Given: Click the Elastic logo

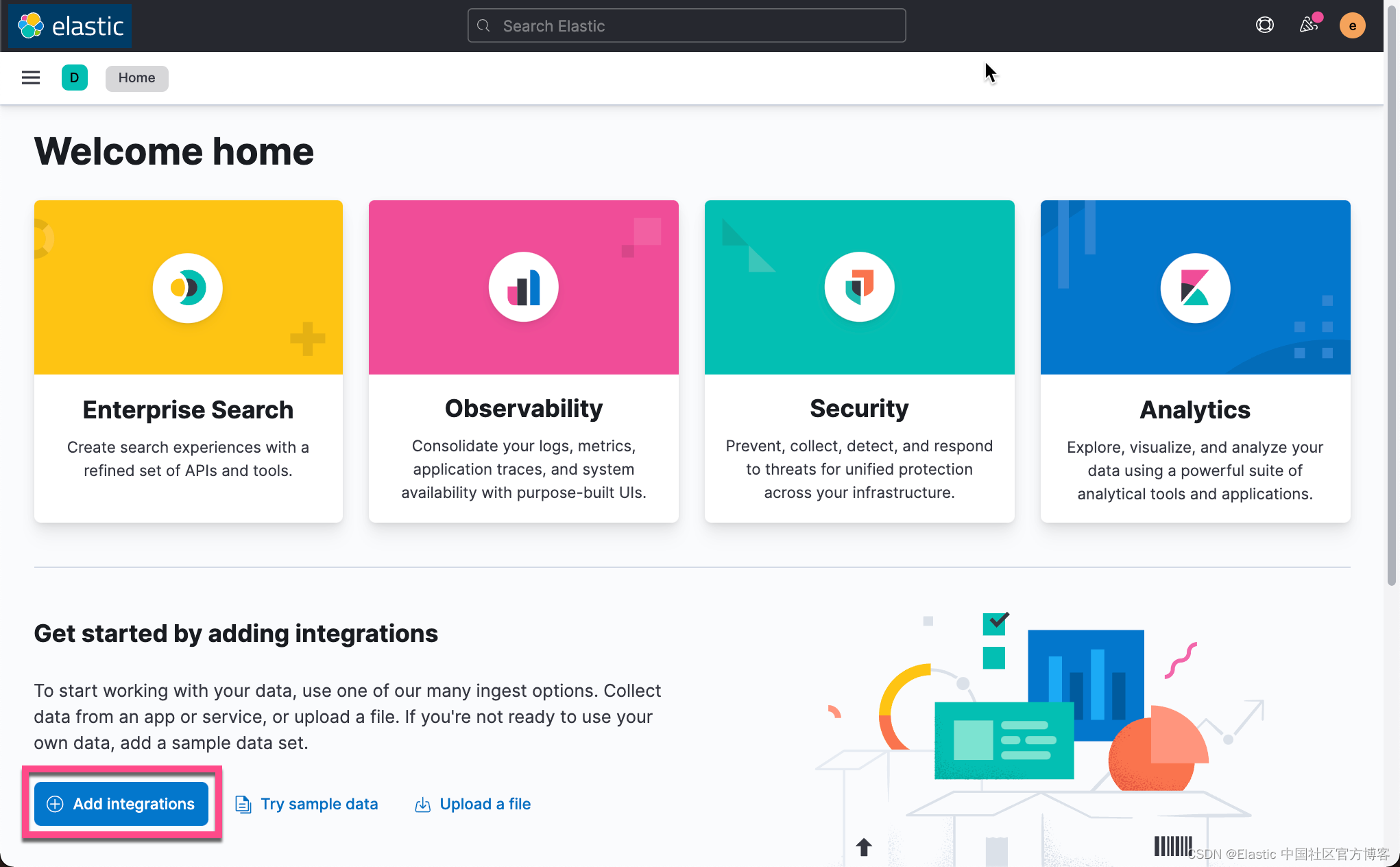Looking at the screenshot, I should click(x=71, y=26).
